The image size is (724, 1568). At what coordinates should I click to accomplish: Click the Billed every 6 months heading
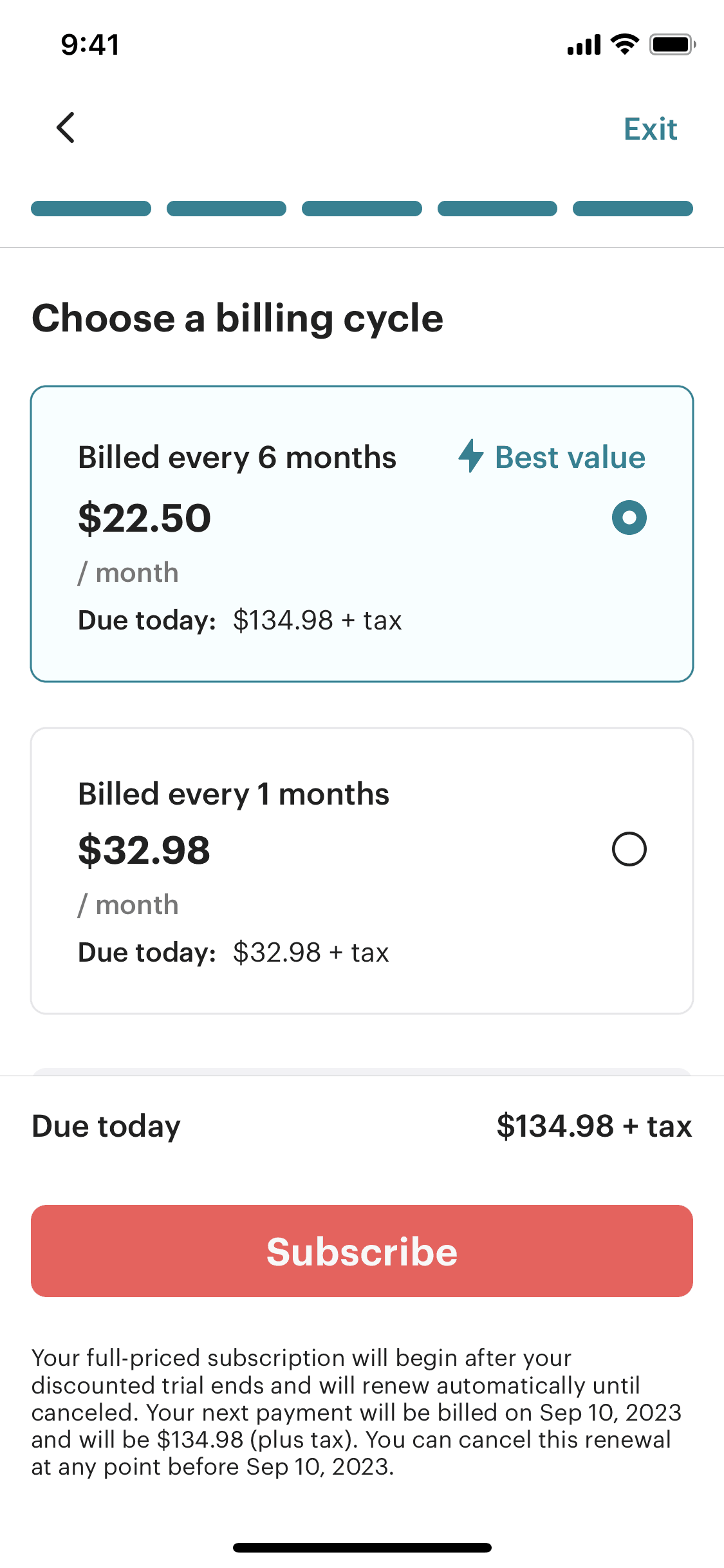[x=237, y=458]
